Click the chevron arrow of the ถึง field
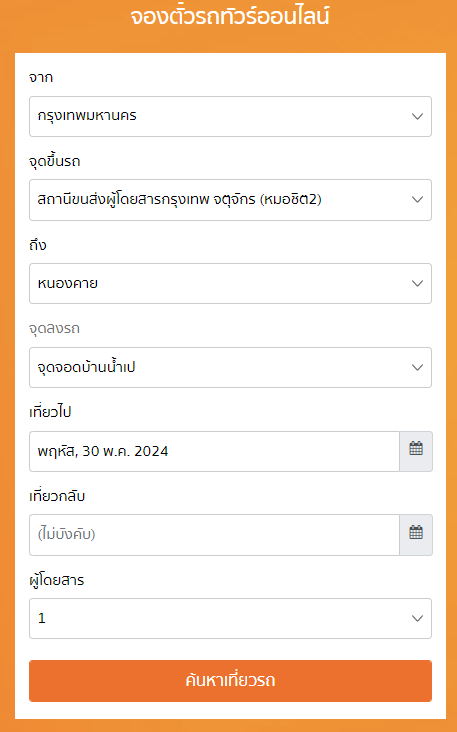 [417, 283]
